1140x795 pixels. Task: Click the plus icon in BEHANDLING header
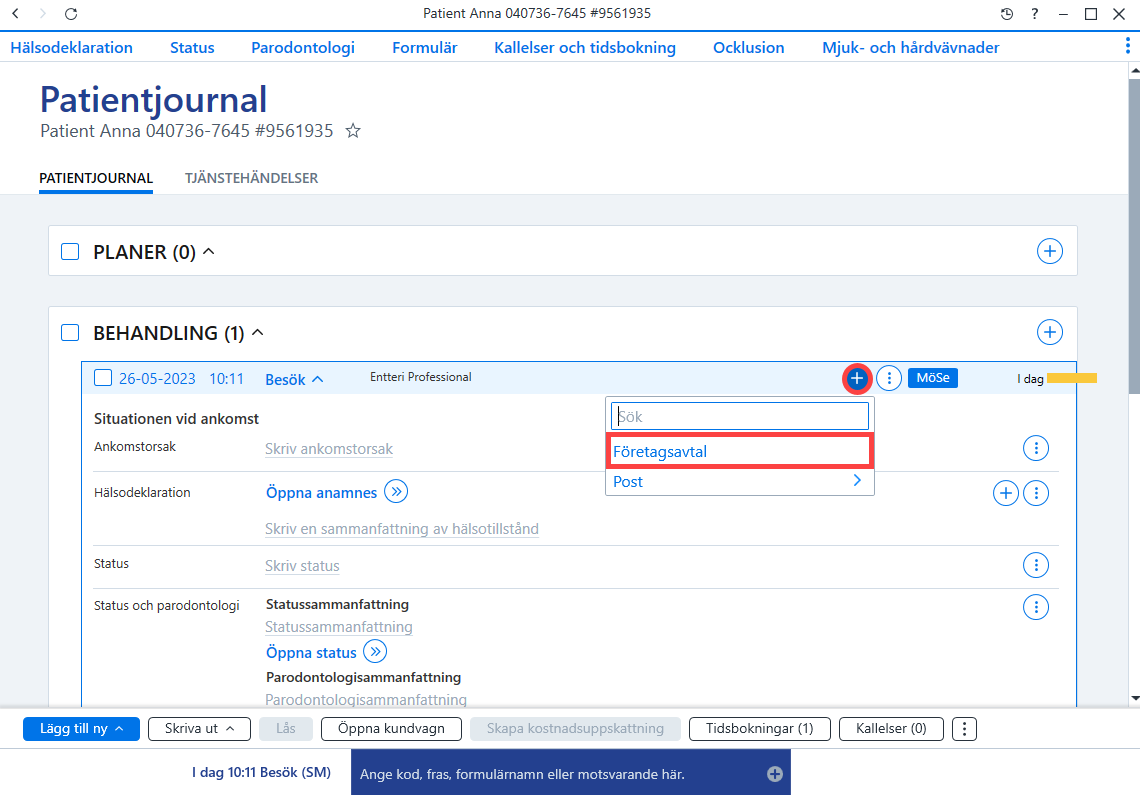pos(1049,332)
